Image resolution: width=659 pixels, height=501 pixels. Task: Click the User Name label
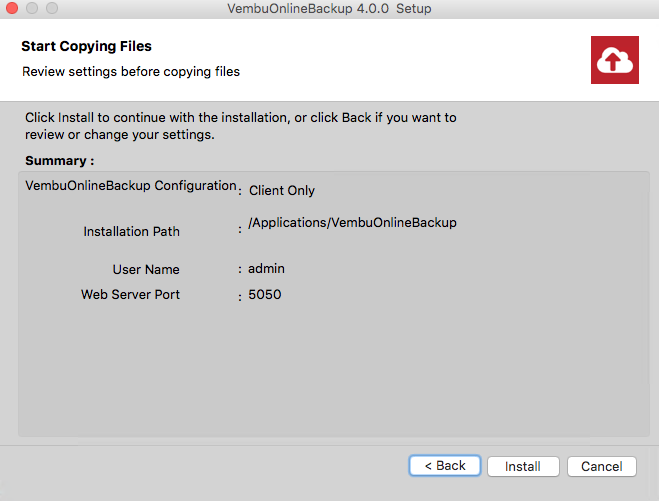point(146,269)
